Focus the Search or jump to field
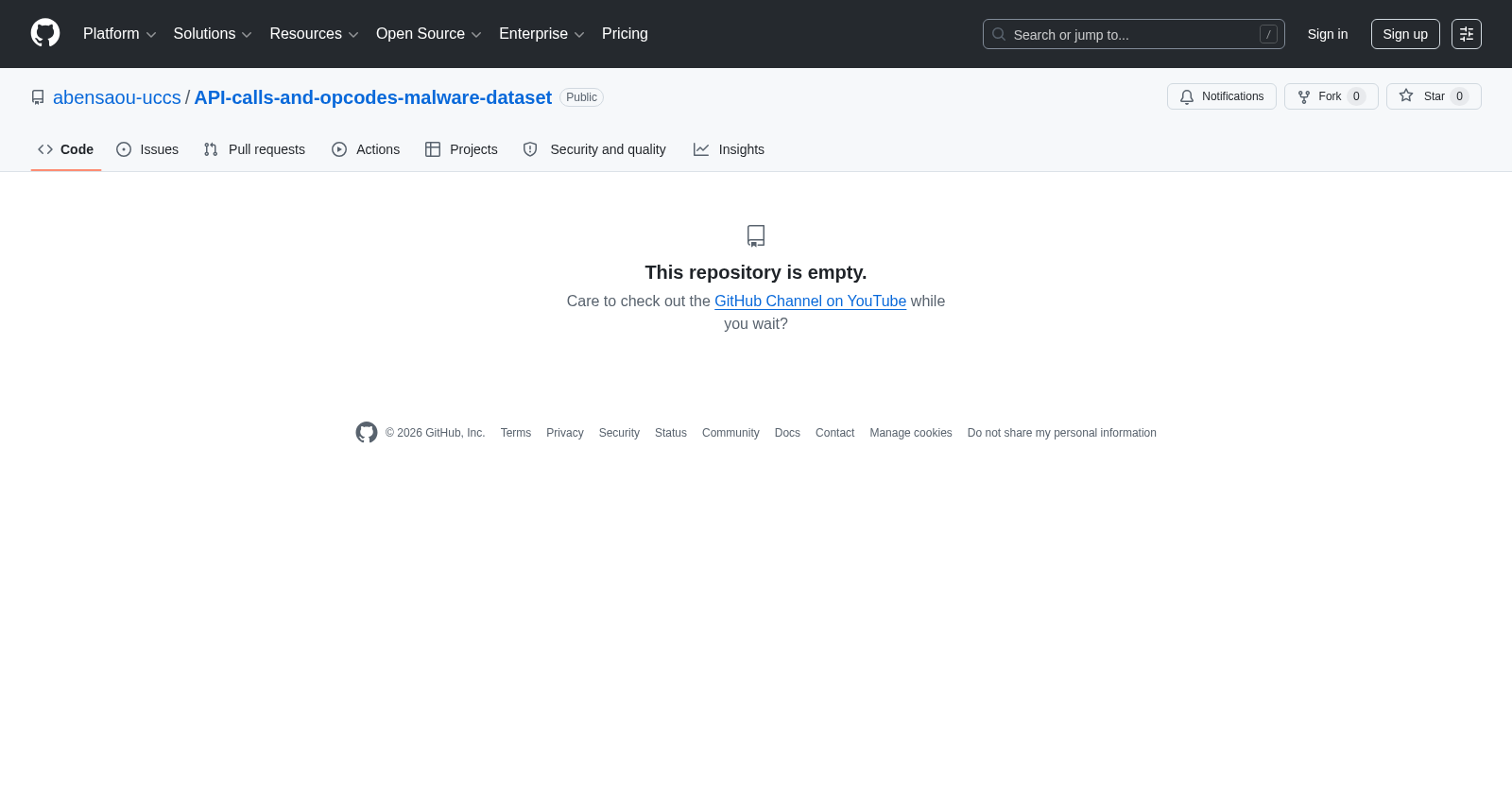This screenshot has height=810, width=1512. click(1134, 34)
